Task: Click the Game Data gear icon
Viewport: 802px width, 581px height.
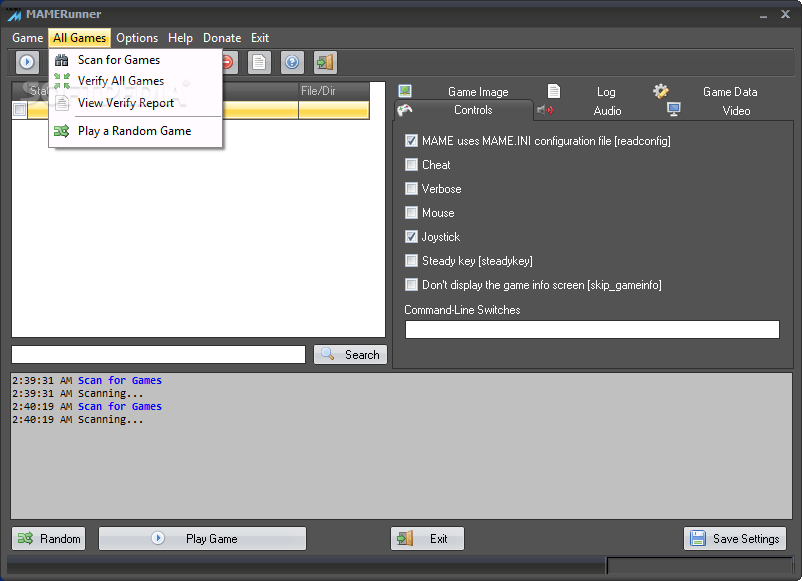Action: click(x=660, y=91)
